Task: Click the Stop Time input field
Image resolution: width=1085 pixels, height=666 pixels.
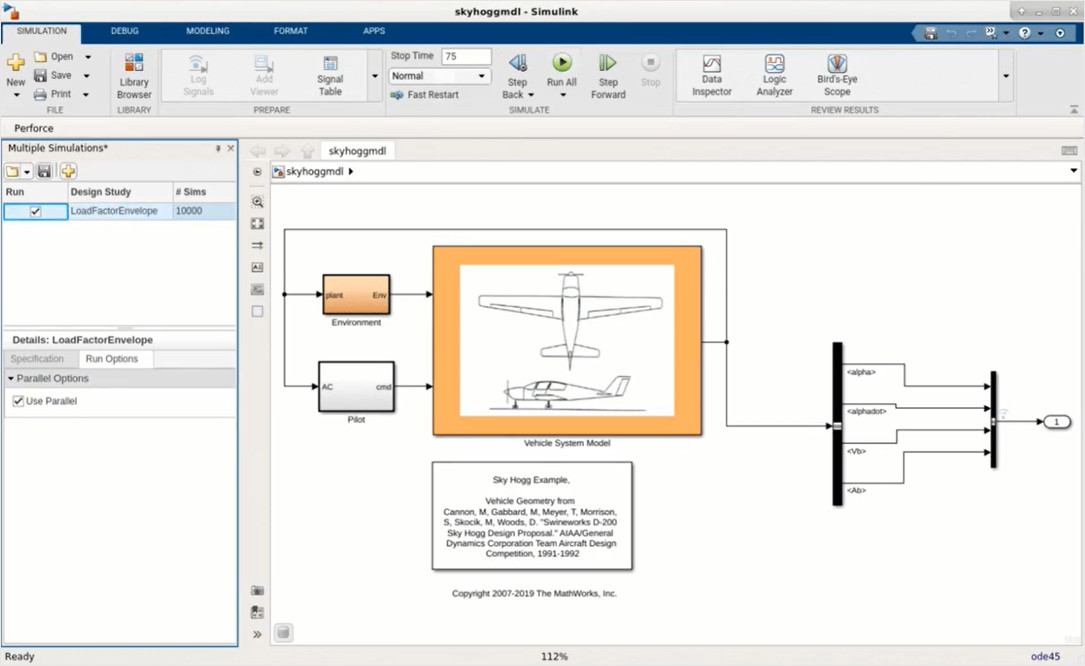Action: point(466,57)
